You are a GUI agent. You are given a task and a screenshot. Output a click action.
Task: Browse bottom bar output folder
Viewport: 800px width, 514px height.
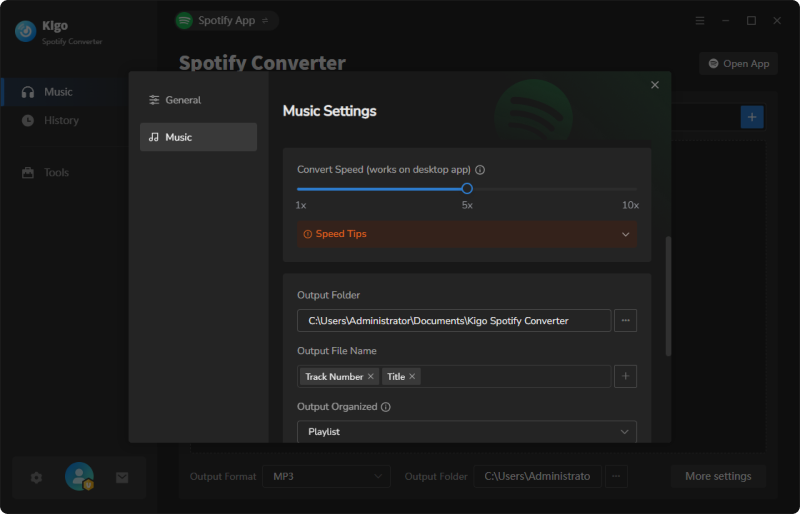(x=616, y=476)
